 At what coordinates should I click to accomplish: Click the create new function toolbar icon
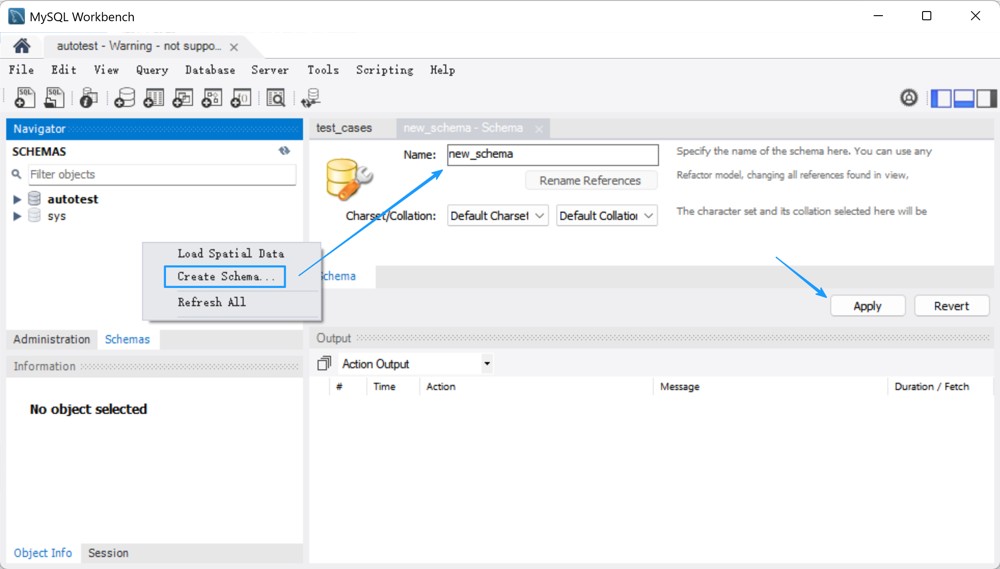coord(240,98)
